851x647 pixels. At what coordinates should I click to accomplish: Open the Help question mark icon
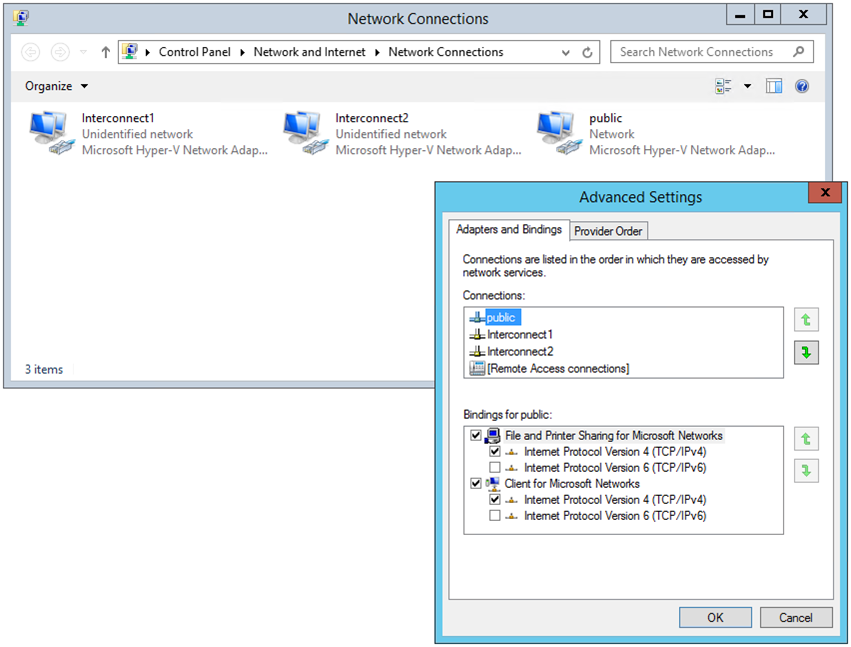pyautogui.click(x=801, y=86)
